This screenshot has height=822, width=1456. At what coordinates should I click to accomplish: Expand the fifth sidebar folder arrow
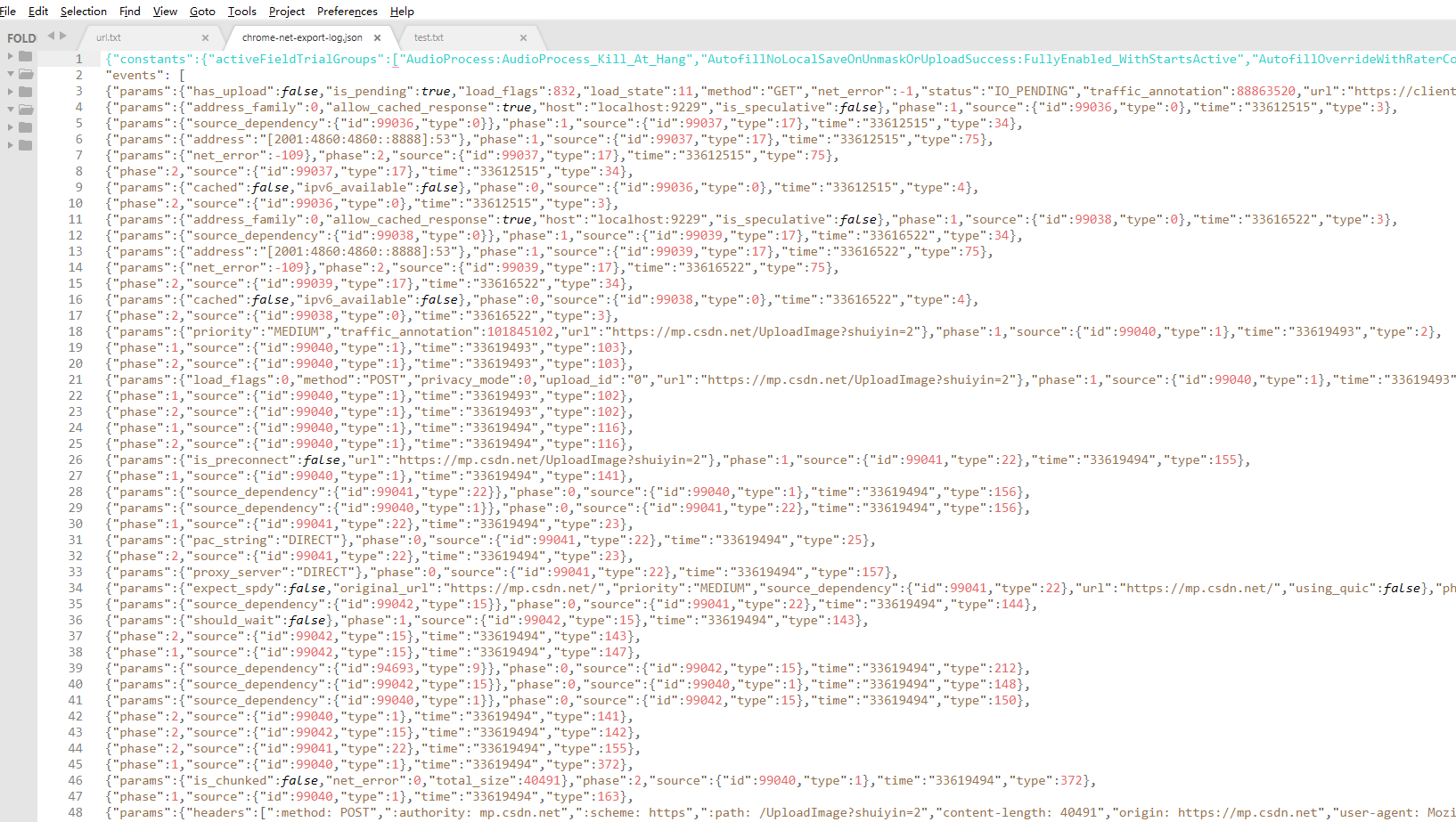pyautogui.click(x=11, y=127)
